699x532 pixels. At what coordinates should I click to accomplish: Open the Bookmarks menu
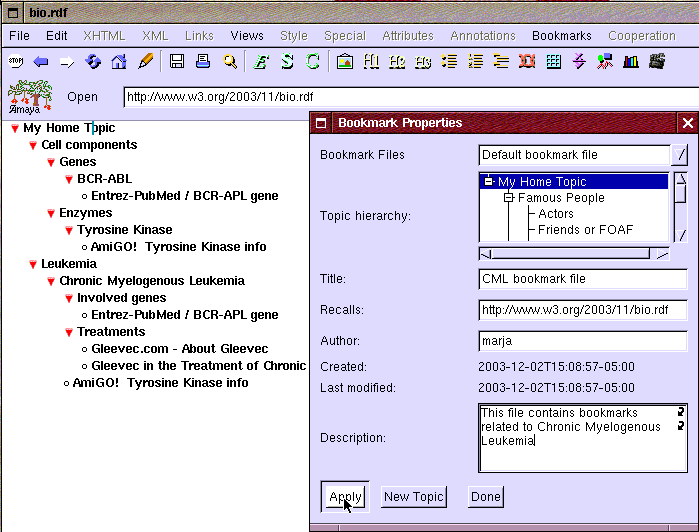pyautogui.click(x=562, y=36)
